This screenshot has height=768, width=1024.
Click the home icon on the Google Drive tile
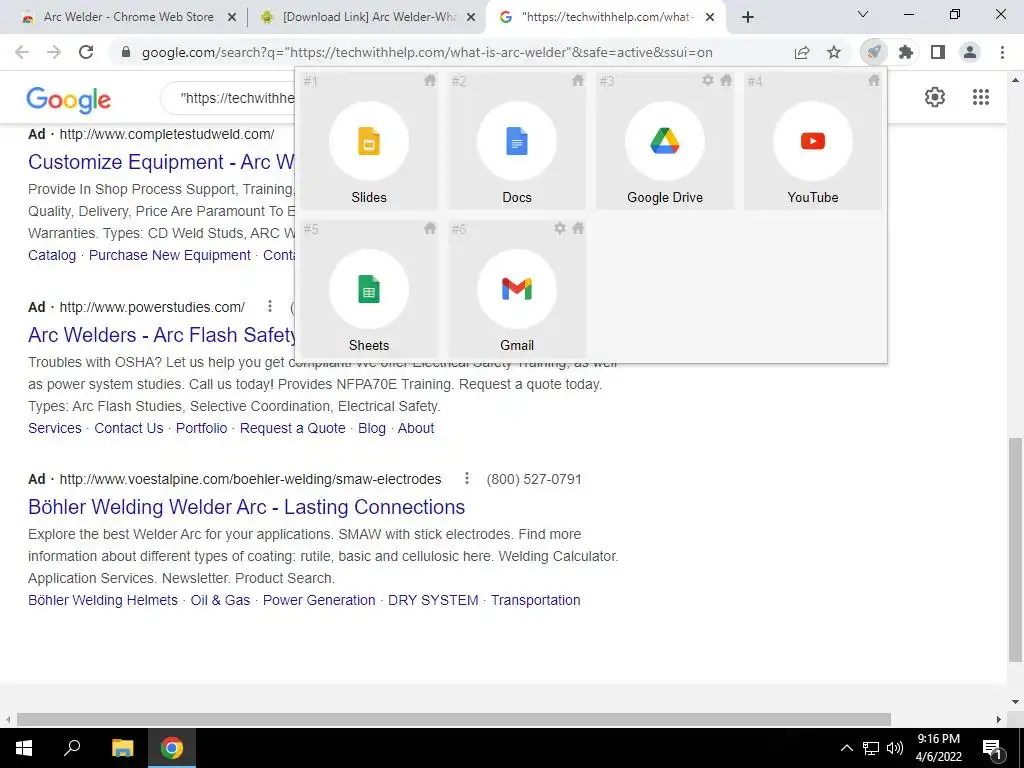tap(726, 80)
